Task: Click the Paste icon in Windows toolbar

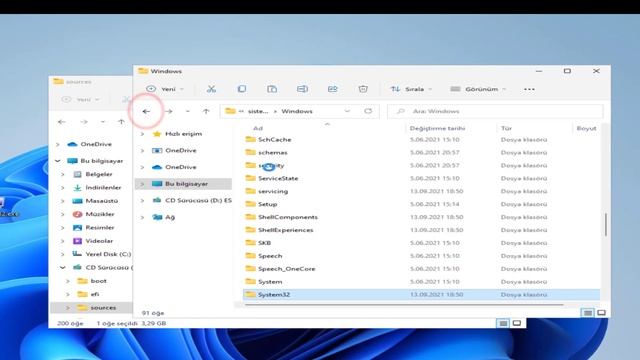Action: point(272,89)
